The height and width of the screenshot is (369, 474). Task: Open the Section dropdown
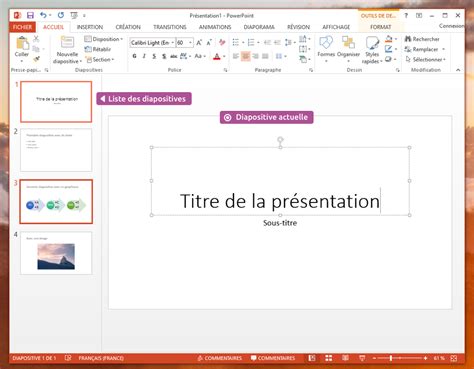[100, 60]
